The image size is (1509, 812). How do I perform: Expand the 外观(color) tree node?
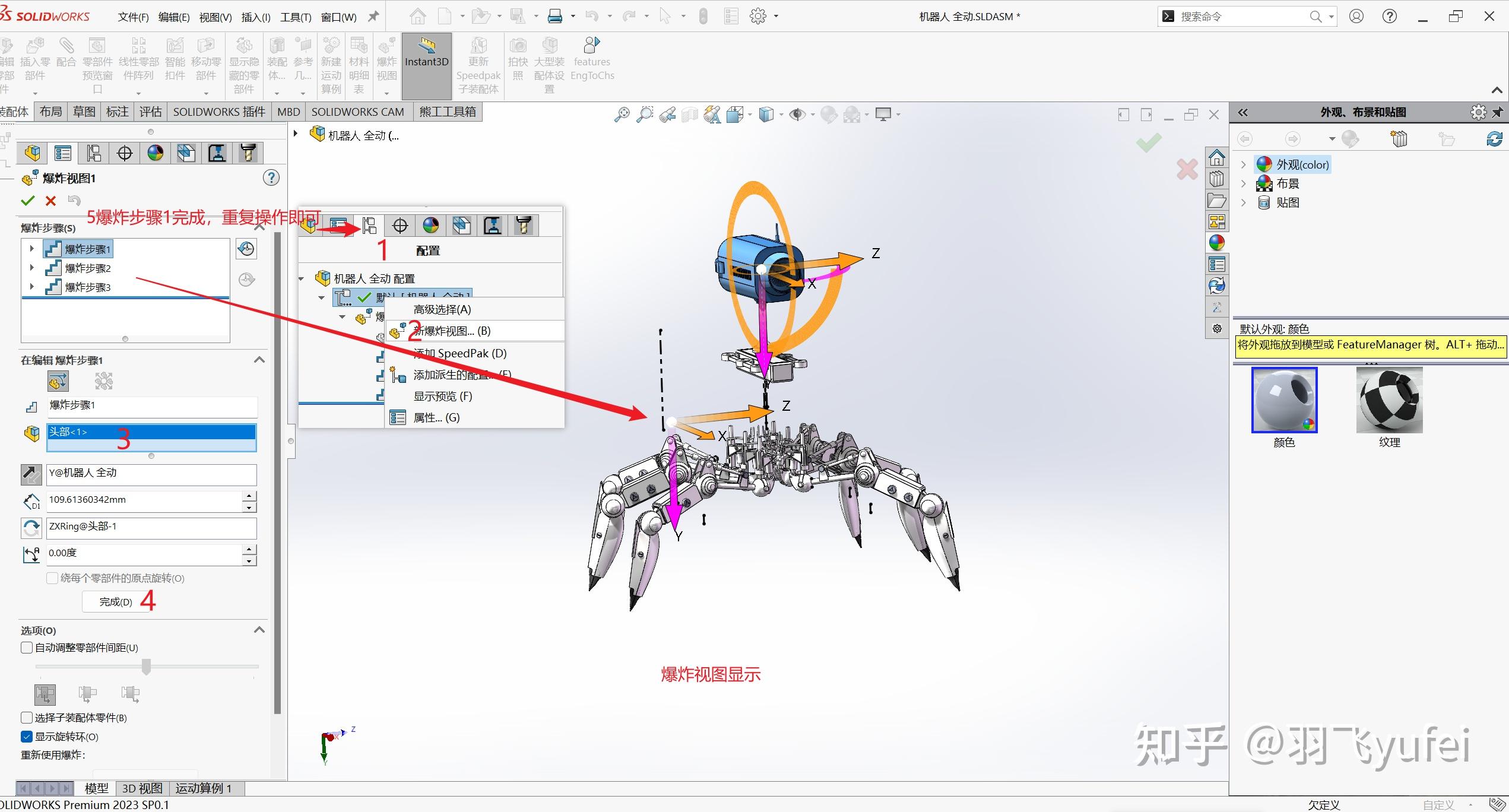[x=1244, y=164]
